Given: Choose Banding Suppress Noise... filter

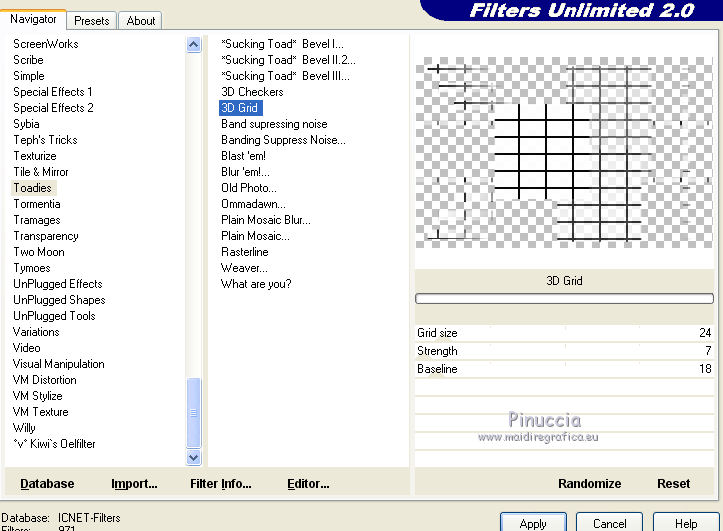Looking at the screenshot, I should [283, 140].
